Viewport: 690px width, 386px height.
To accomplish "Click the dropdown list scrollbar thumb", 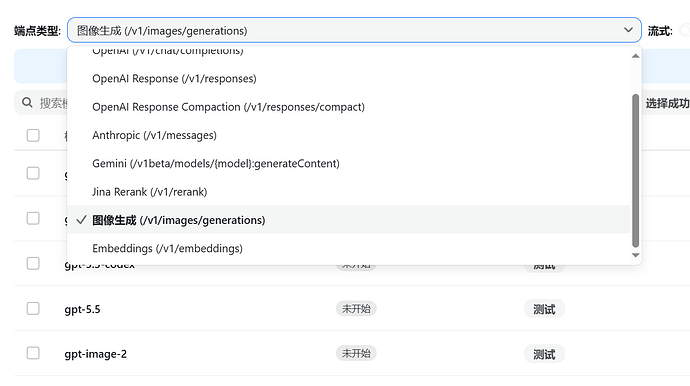I will pyautogui.click(x=635, y=171).
